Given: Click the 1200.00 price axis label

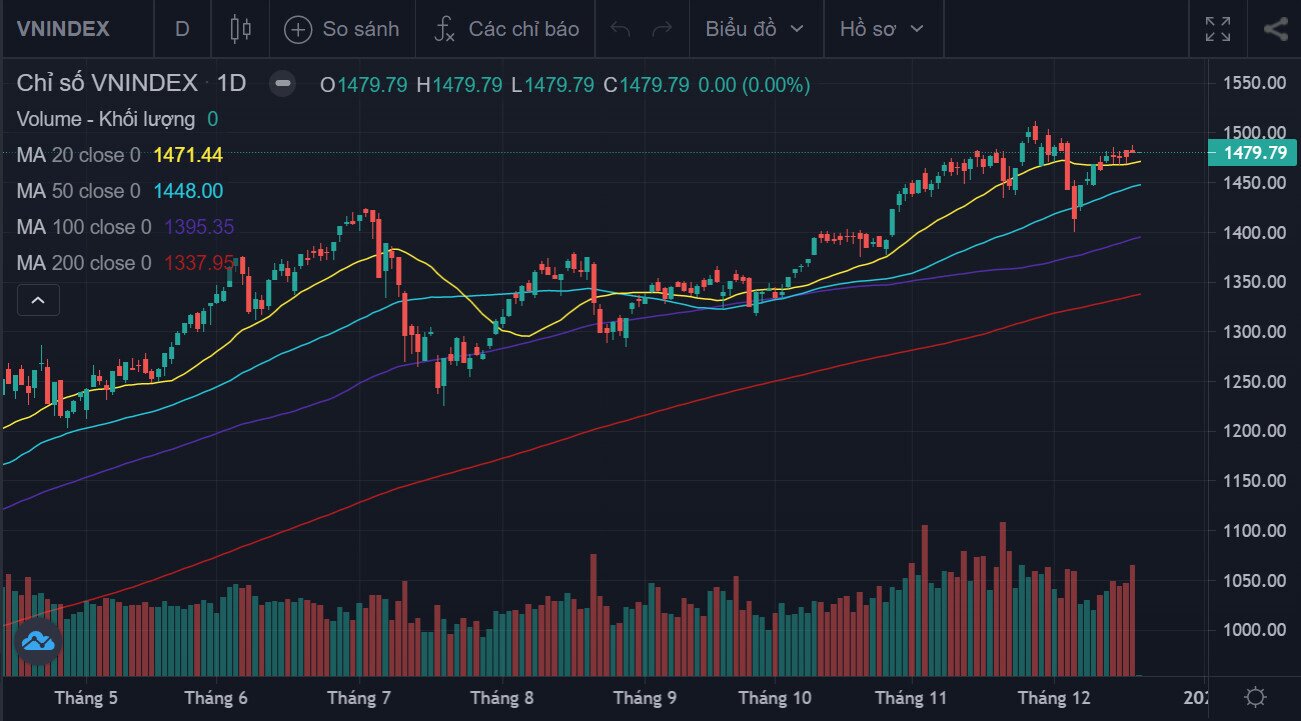Looking at the screenshot, I should click(x=1255, y=431).
